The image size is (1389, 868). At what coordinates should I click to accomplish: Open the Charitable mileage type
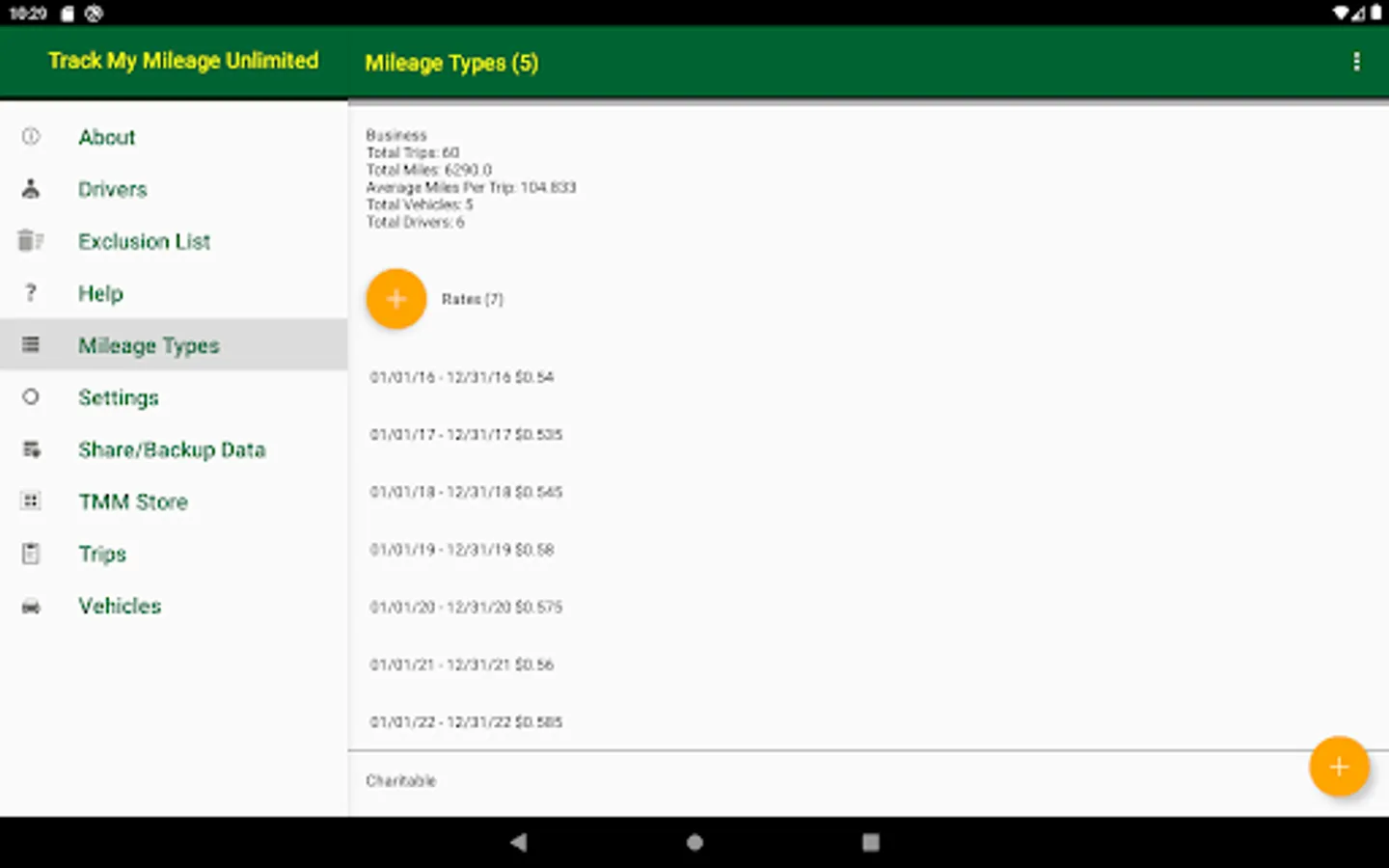(401, 781)
